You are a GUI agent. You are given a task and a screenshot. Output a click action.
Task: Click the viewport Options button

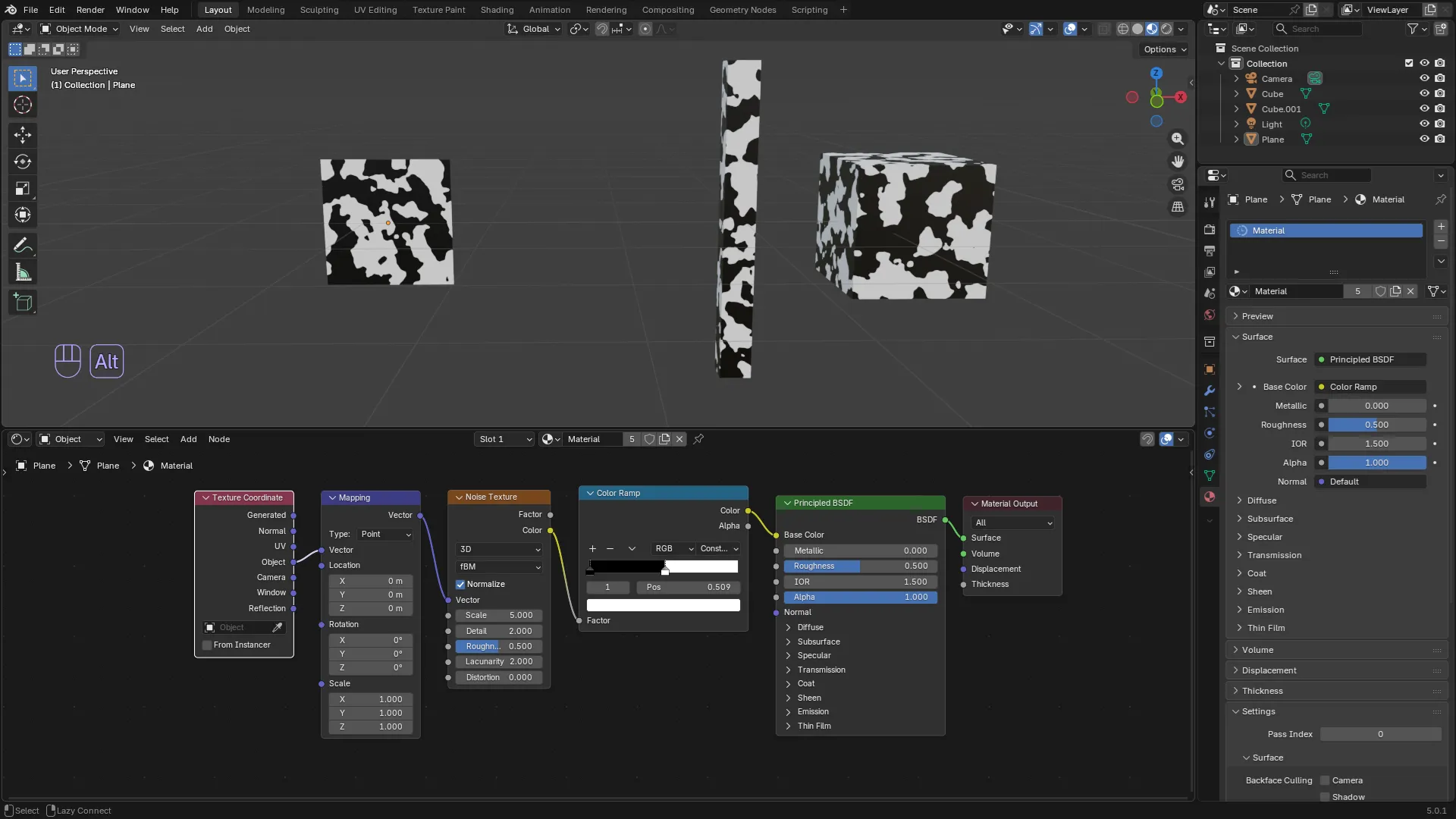click(x=1165, y=49)
